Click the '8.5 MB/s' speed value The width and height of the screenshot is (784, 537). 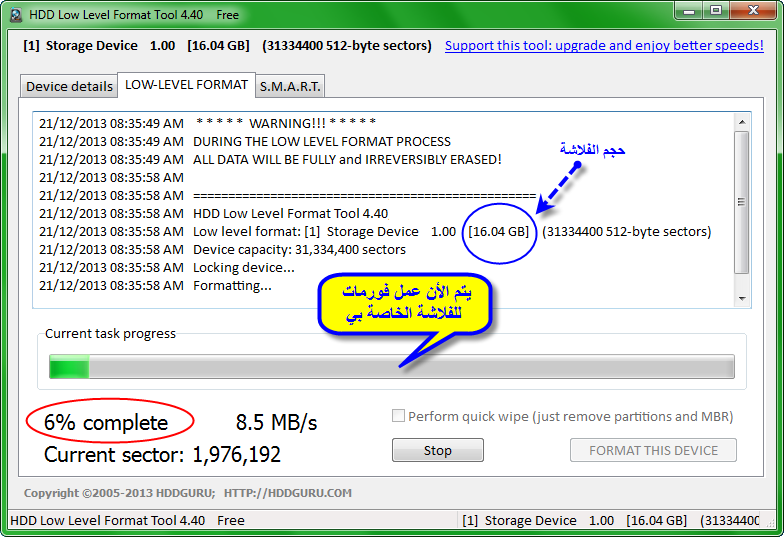pos(276,422)
